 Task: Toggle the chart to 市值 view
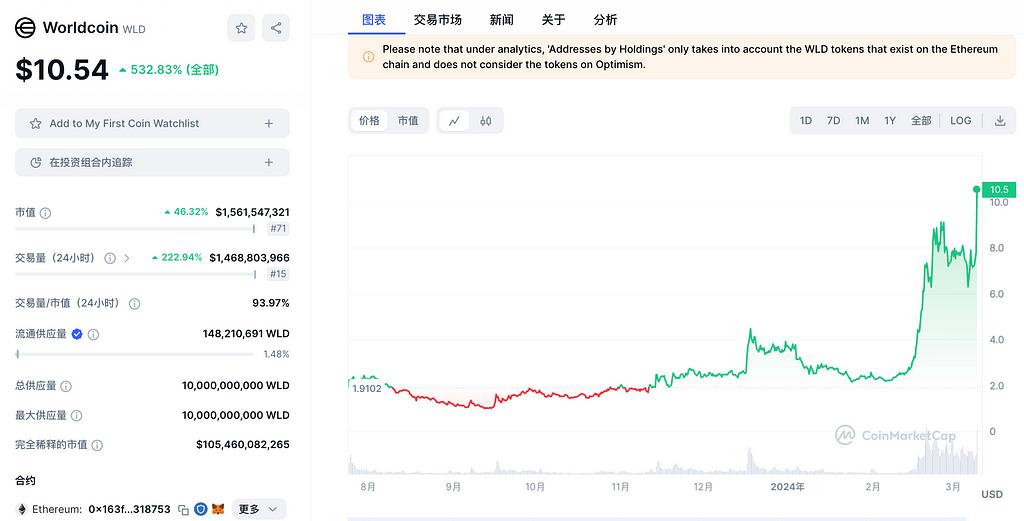click(x=408, y=121)
